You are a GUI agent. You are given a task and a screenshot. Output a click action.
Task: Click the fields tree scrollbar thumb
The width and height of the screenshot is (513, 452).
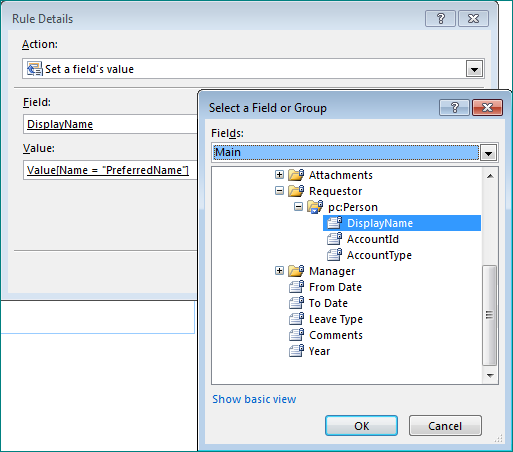(489, 315)
